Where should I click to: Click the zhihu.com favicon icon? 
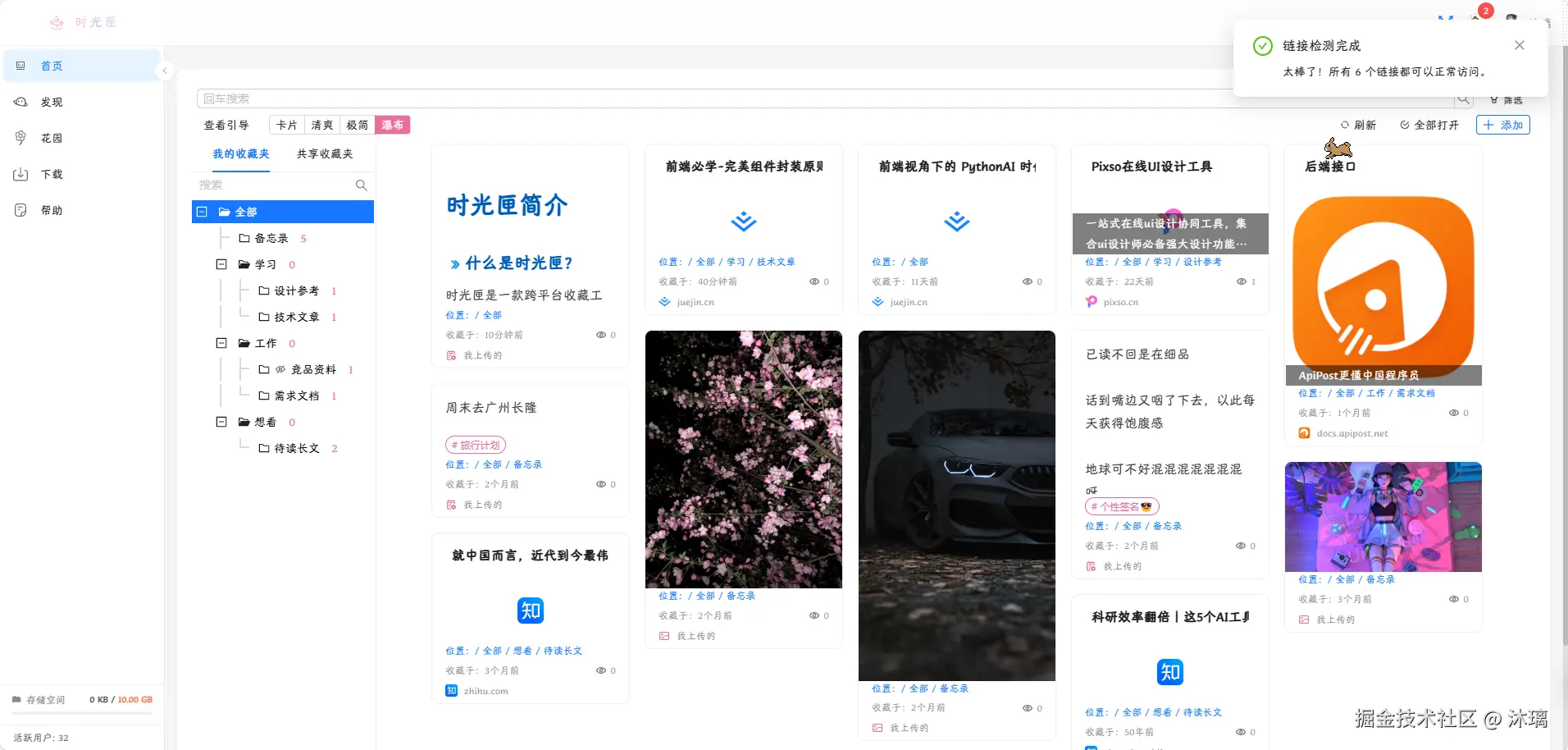click(452, 691)
